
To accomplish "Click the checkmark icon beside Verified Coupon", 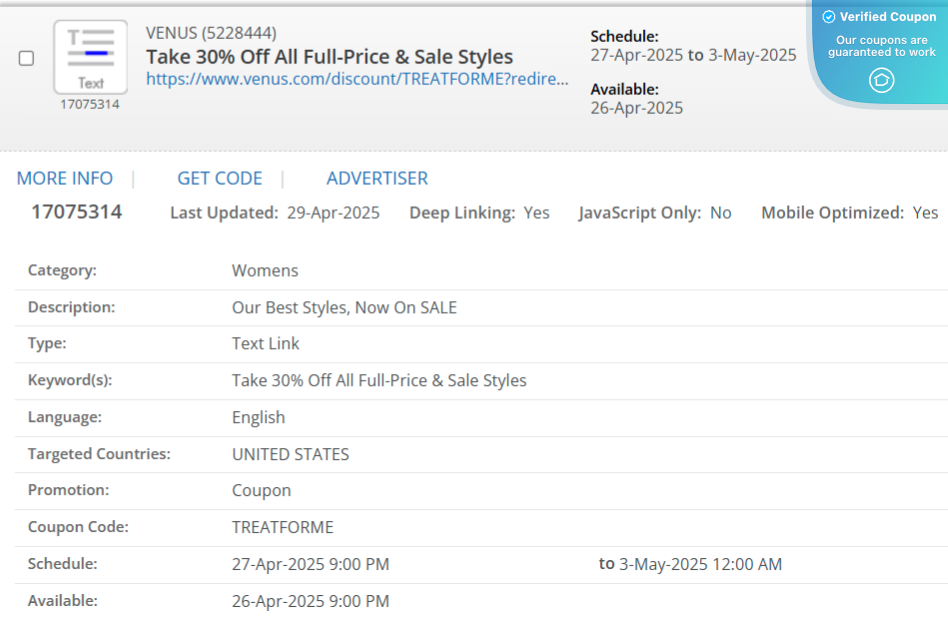I will (x=828, y=17).
